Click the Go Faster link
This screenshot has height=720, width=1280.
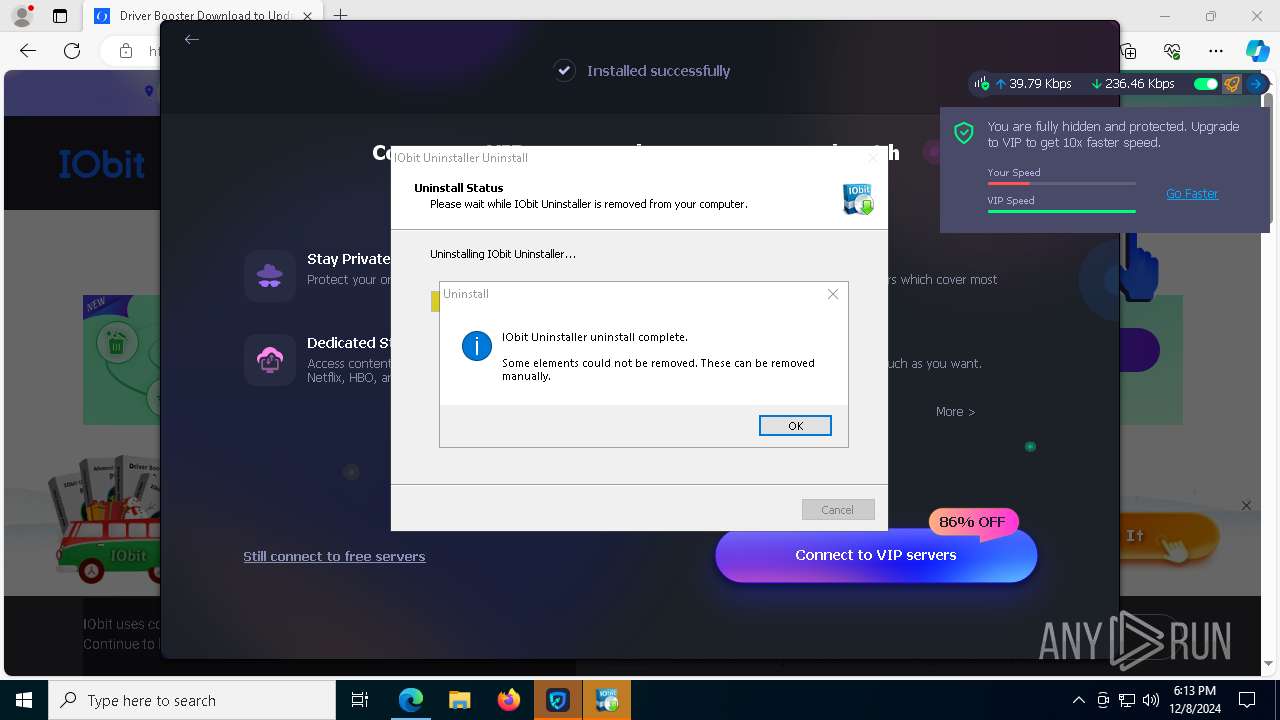pos(1192,194)
